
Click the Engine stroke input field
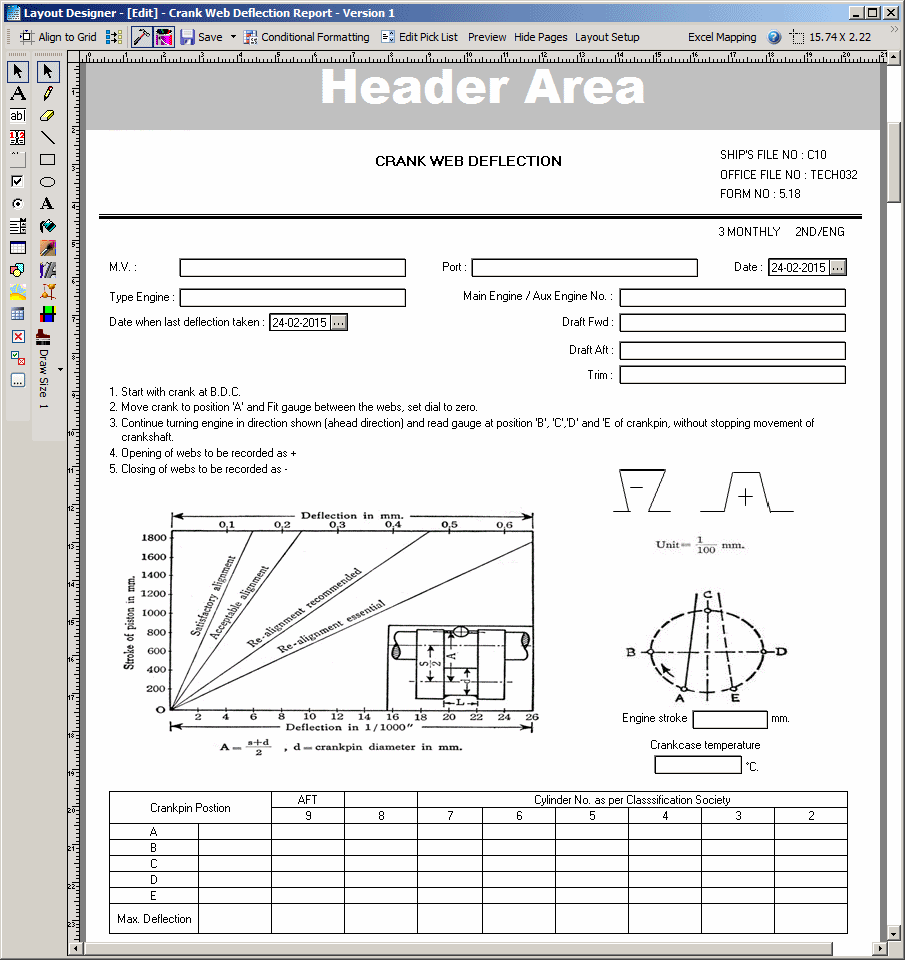tap(730, 719)
